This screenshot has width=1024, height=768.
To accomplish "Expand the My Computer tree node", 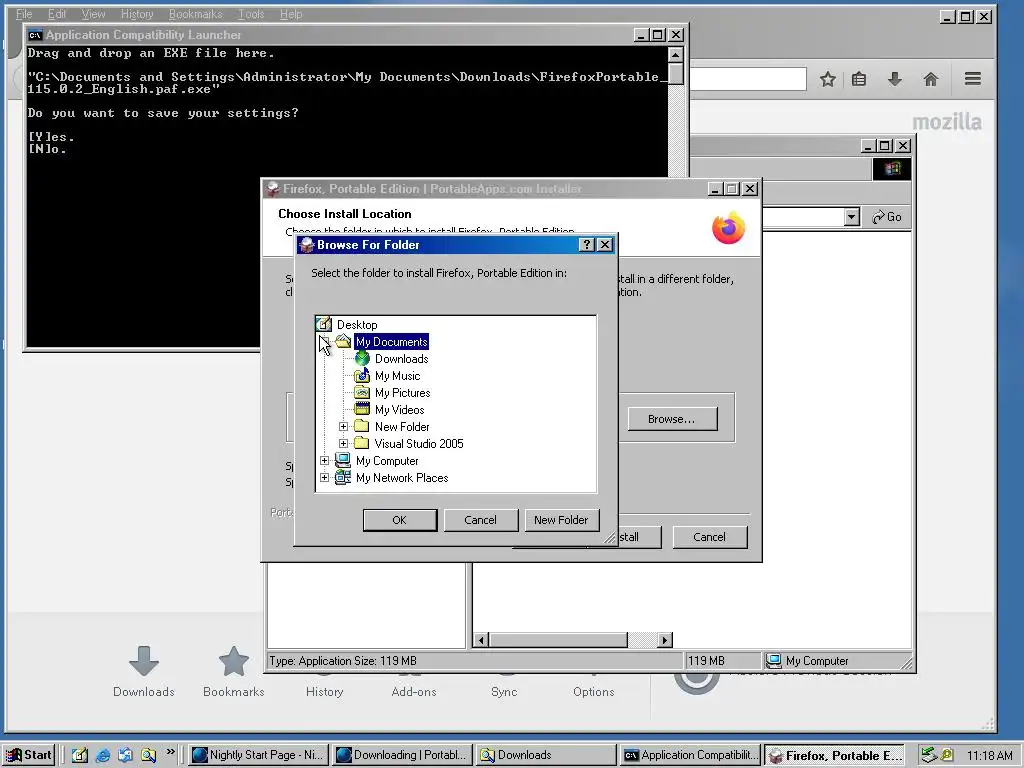I will click(325, 460).
